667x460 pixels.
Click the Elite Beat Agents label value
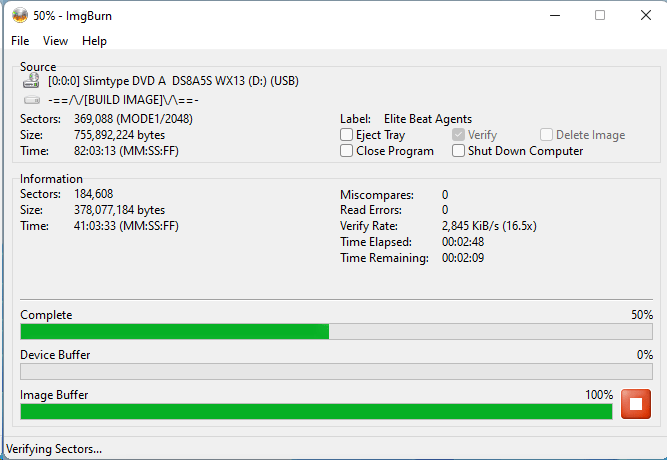(x=428, y=119)
